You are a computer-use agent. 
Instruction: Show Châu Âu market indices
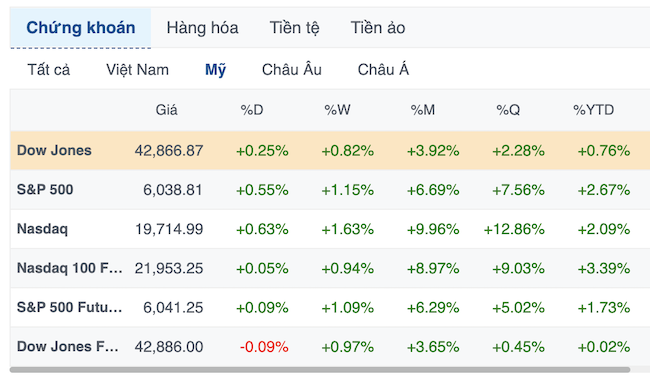click(x=291, y=69)
